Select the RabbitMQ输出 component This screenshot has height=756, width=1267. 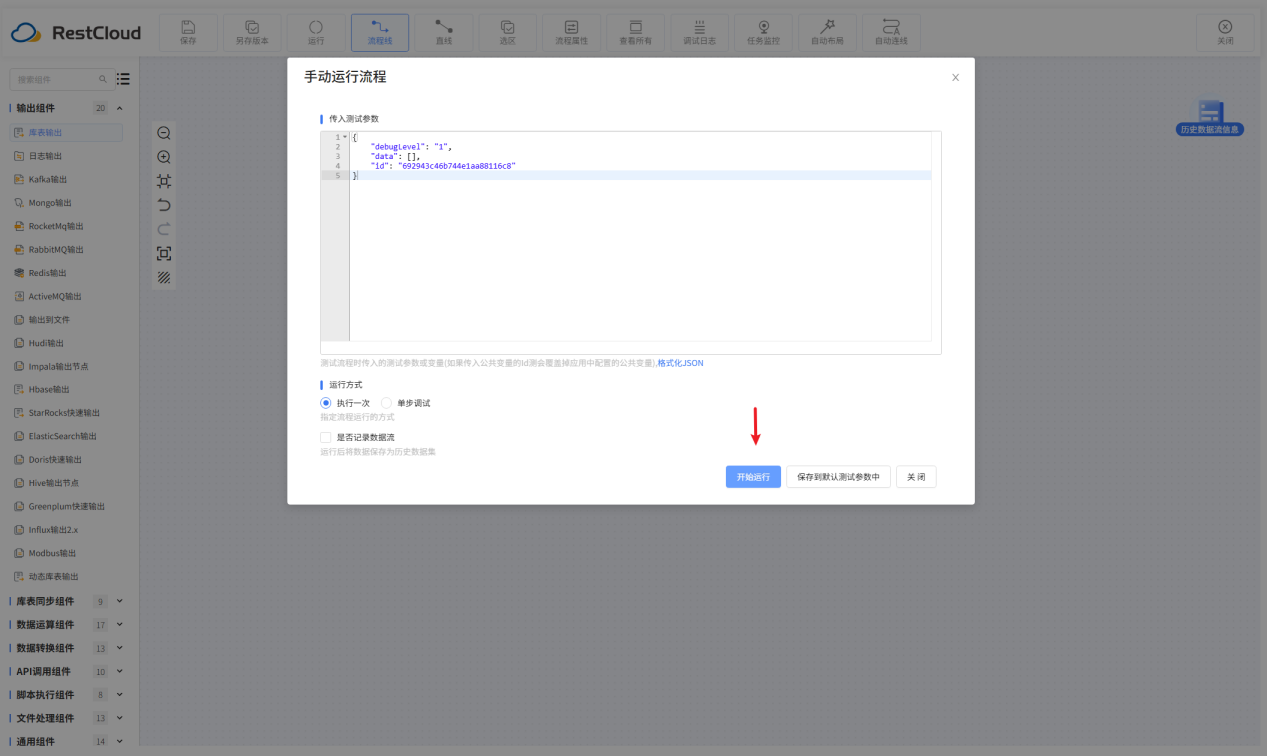[66, 249]
